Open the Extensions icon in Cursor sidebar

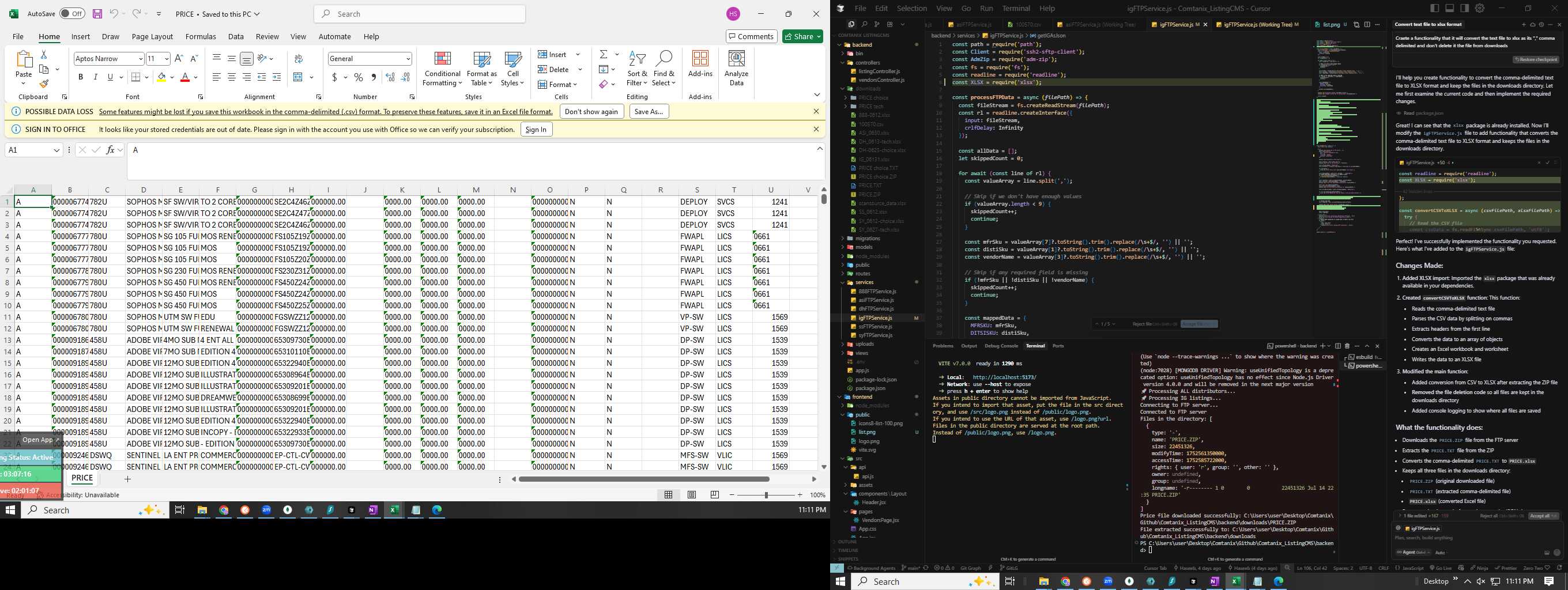pyautogui.click(x=889, y=24)
